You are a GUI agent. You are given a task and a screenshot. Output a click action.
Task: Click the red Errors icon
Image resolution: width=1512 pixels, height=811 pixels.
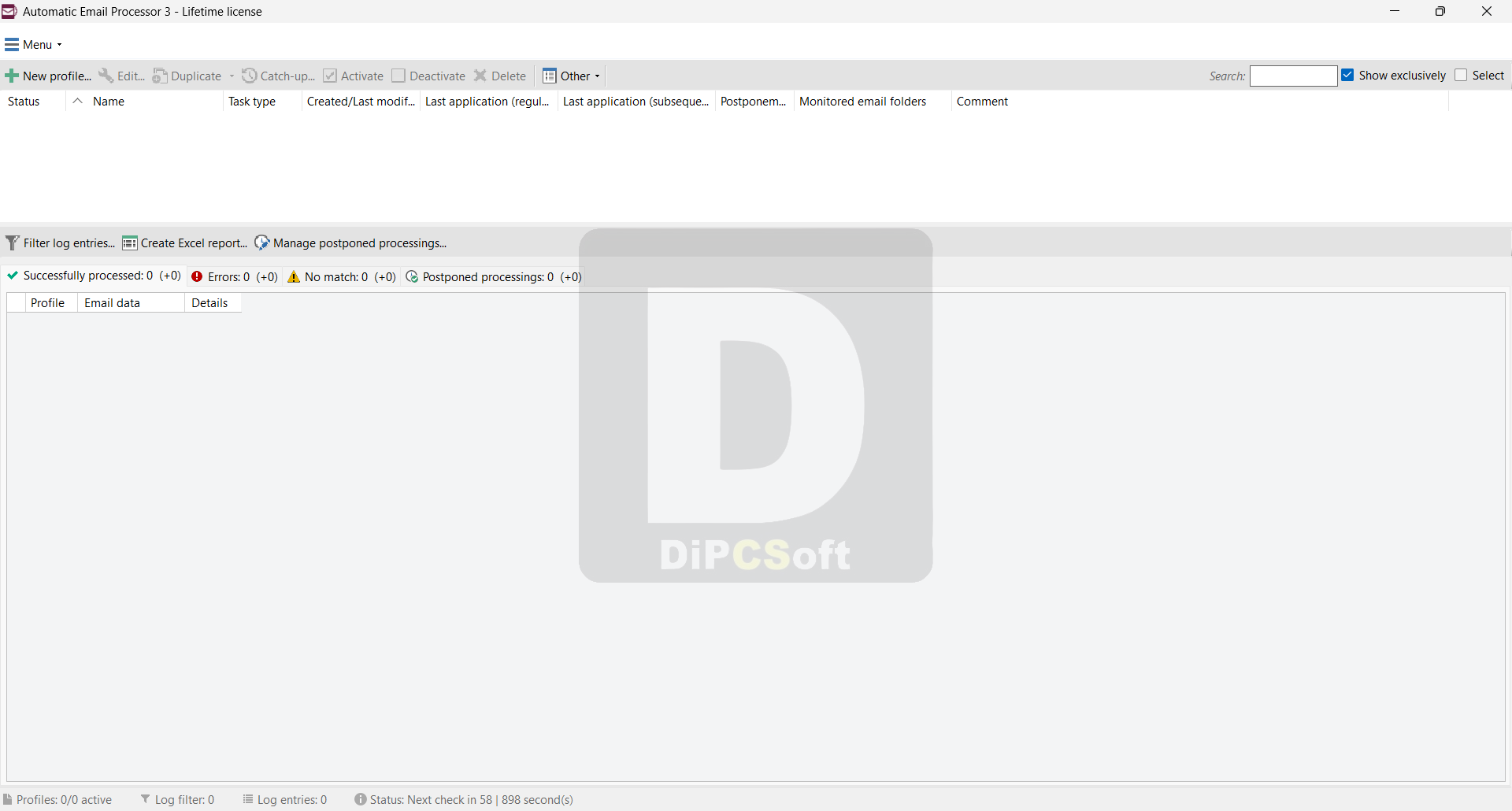(197, 276)
